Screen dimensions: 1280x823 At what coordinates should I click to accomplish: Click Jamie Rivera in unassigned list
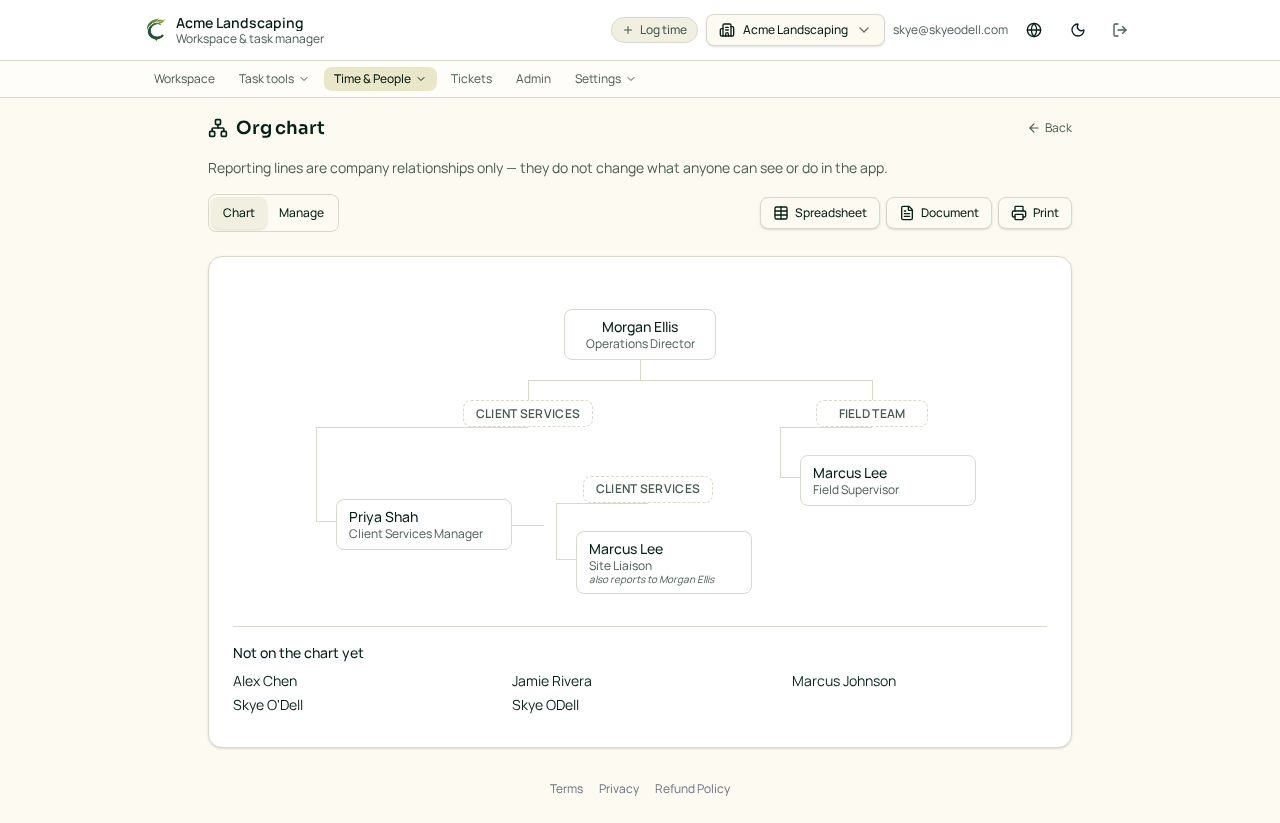pos(552,681)
